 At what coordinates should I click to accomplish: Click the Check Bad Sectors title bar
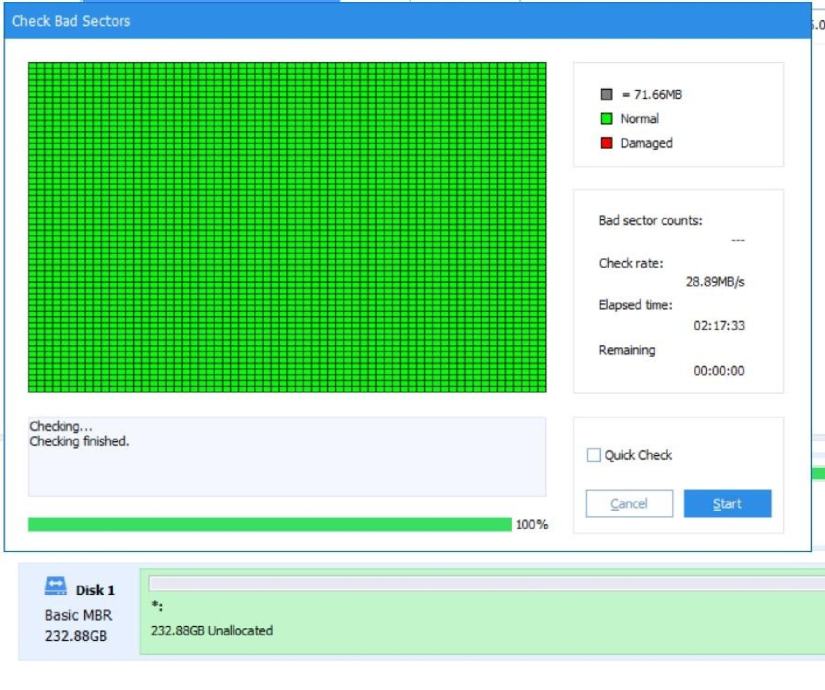tap(408, 21)
